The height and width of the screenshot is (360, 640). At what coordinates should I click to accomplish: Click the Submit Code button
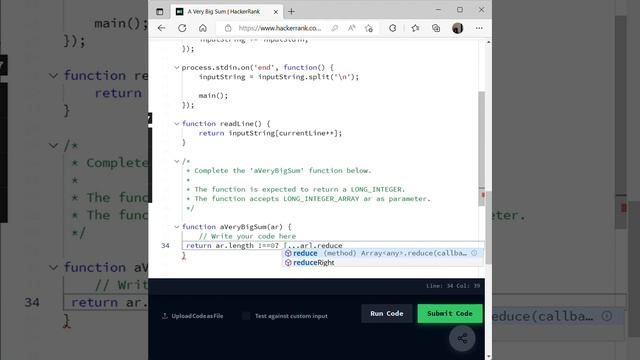pyautogui.click(x=450, y=313)
